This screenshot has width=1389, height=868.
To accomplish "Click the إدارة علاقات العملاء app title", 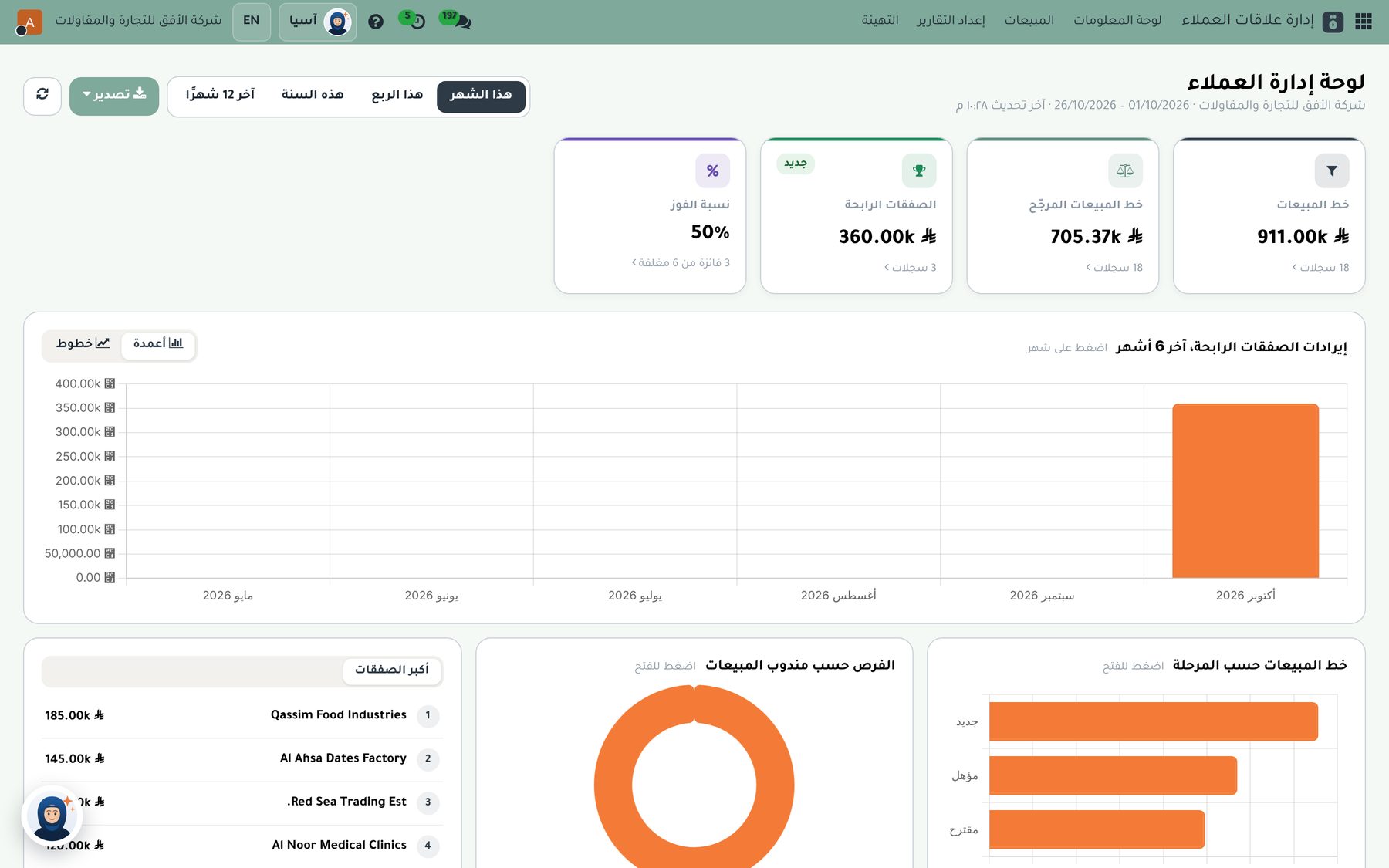I will 1248,20.
